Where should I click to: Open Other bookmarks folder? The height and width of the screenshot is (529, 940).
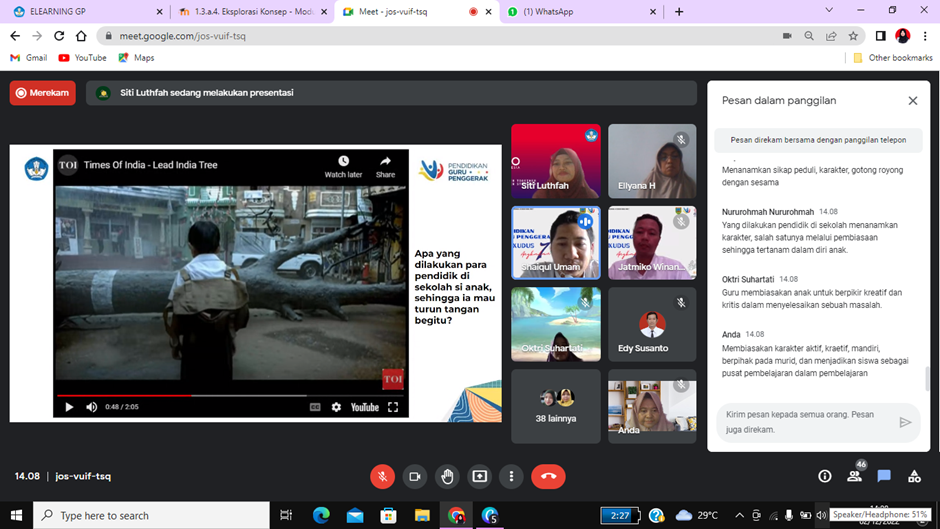tap(893, 58)
